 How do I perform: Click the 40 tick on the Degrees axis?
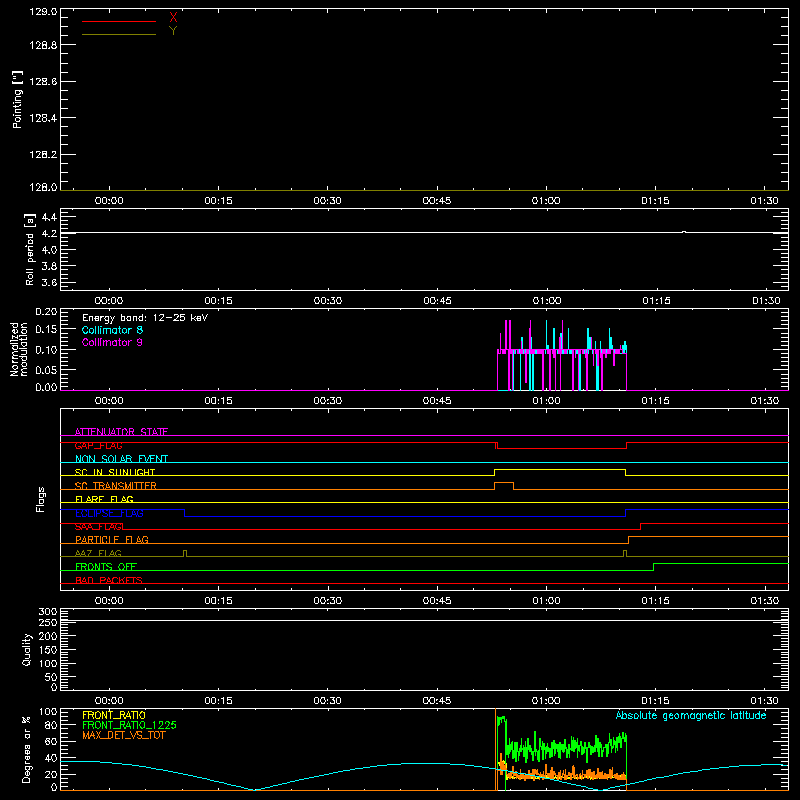click(51, 758)
